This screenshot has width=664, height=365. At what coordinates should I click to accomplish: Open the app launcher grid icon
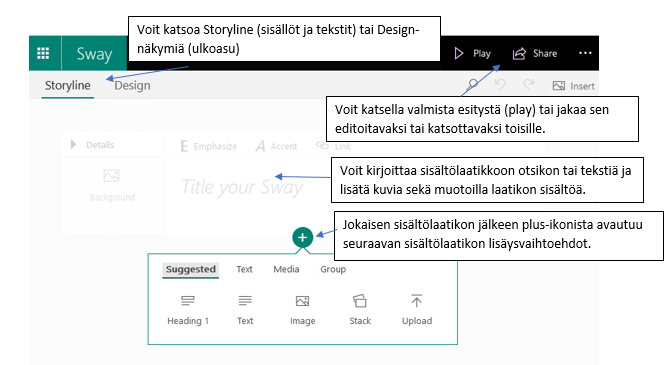(43, 53)
